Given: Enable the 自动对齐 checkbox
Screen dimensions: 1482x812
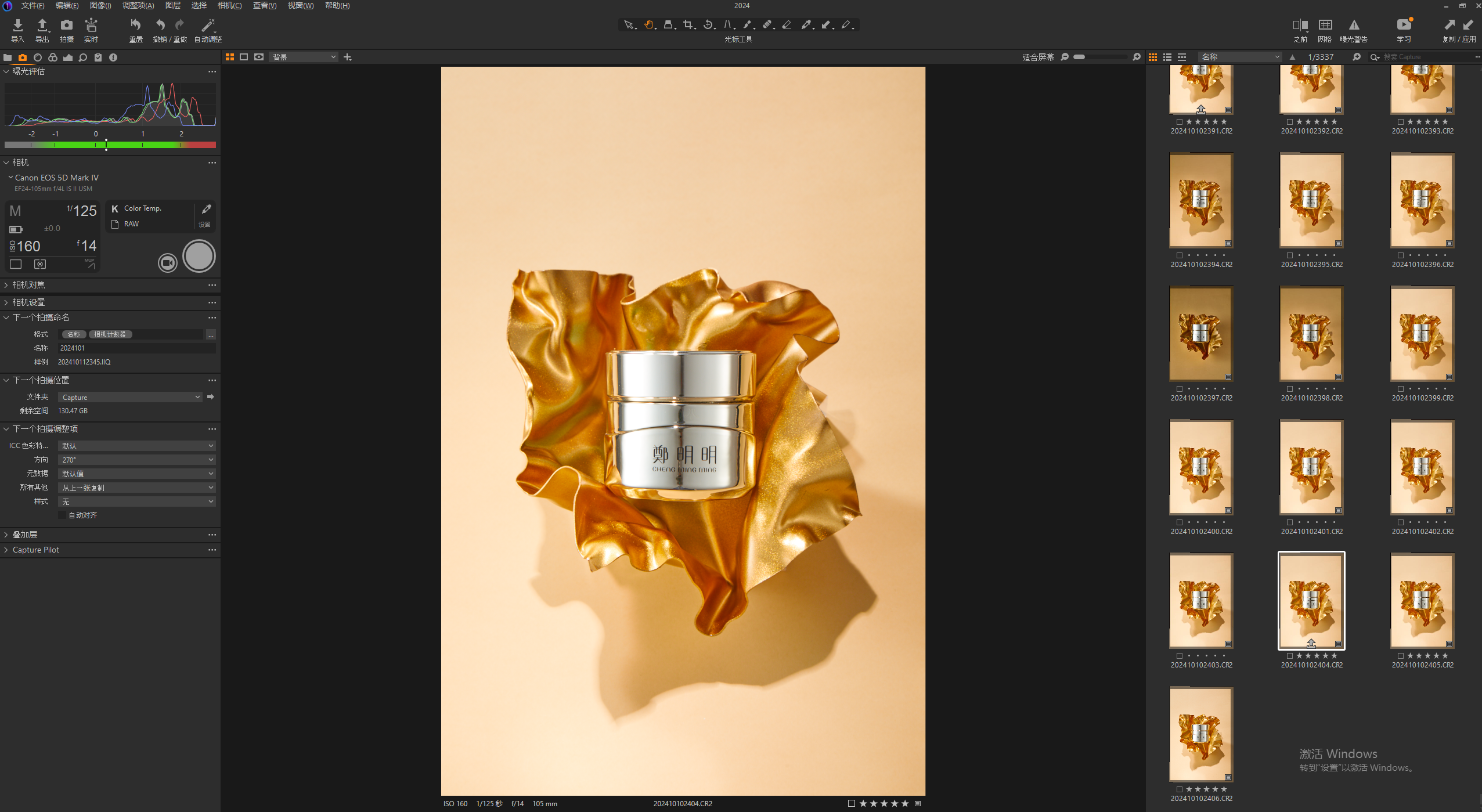Looking at the screenshot, I should (x=62, y=515).
